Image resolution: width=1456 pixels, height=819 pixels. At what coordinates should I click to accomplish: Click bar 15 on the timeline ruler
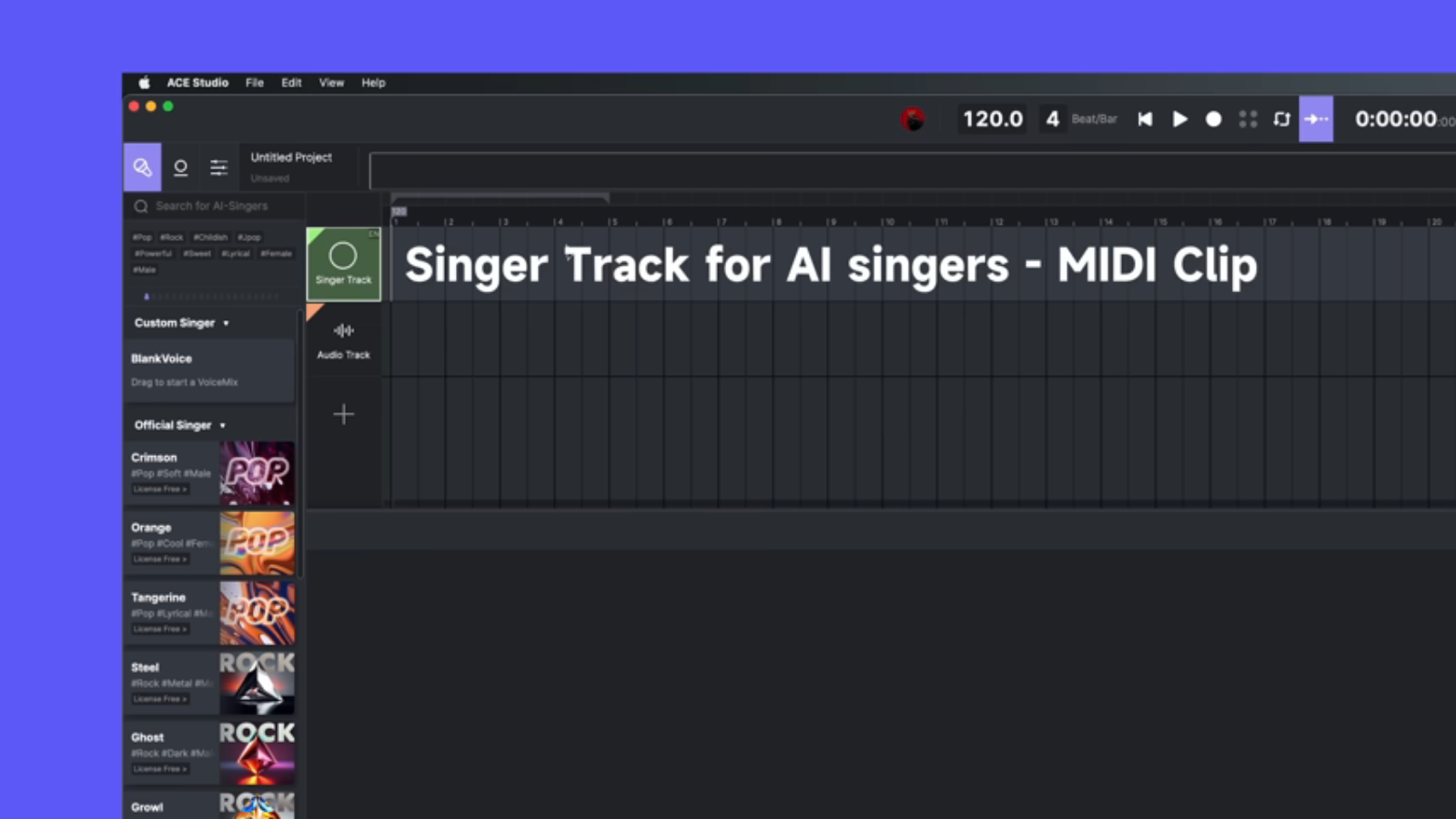1162,221
